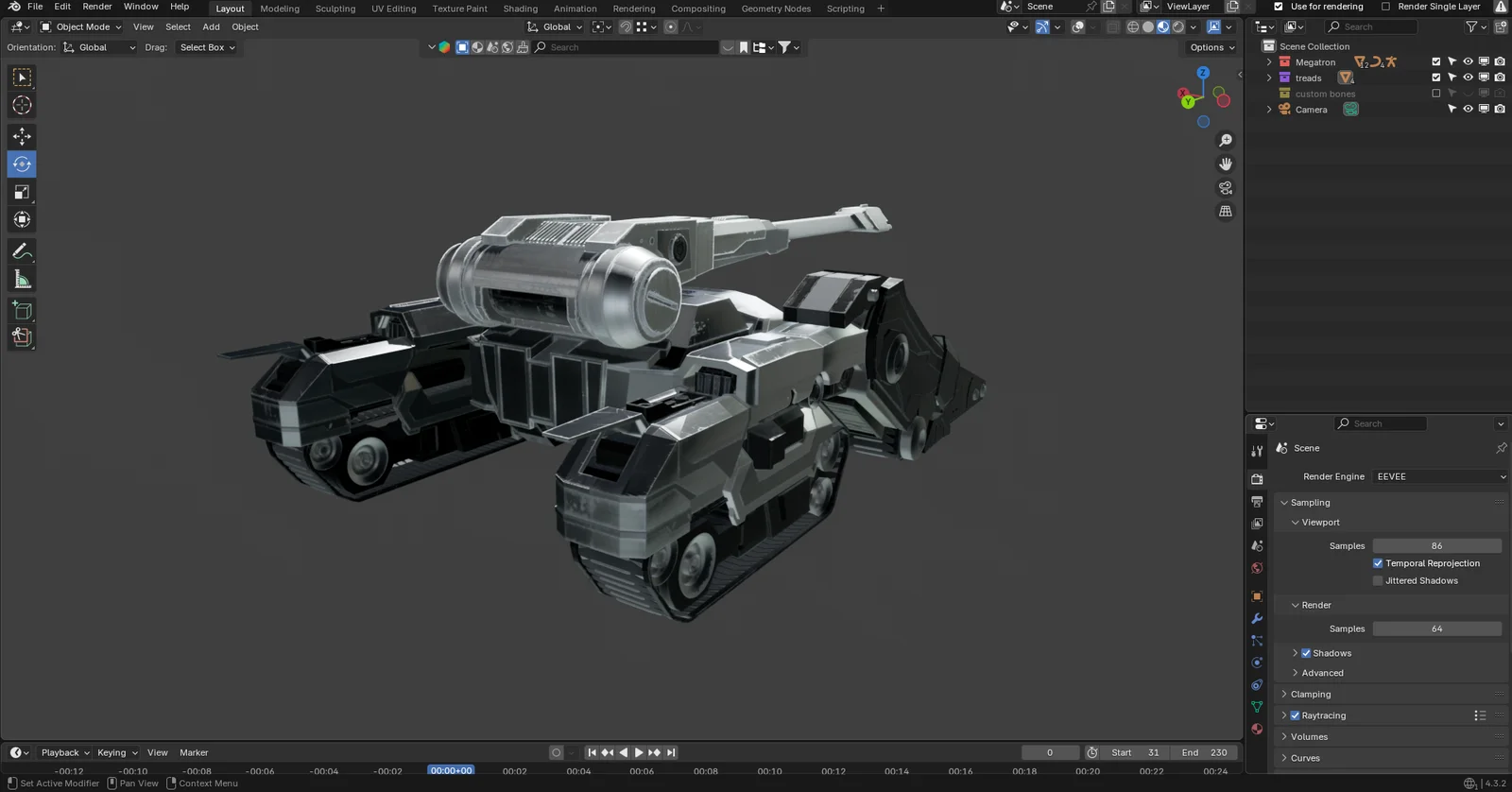Open the View Layer properties tab
Viewport: 1512px width, 792px height.
(1257, 524)
